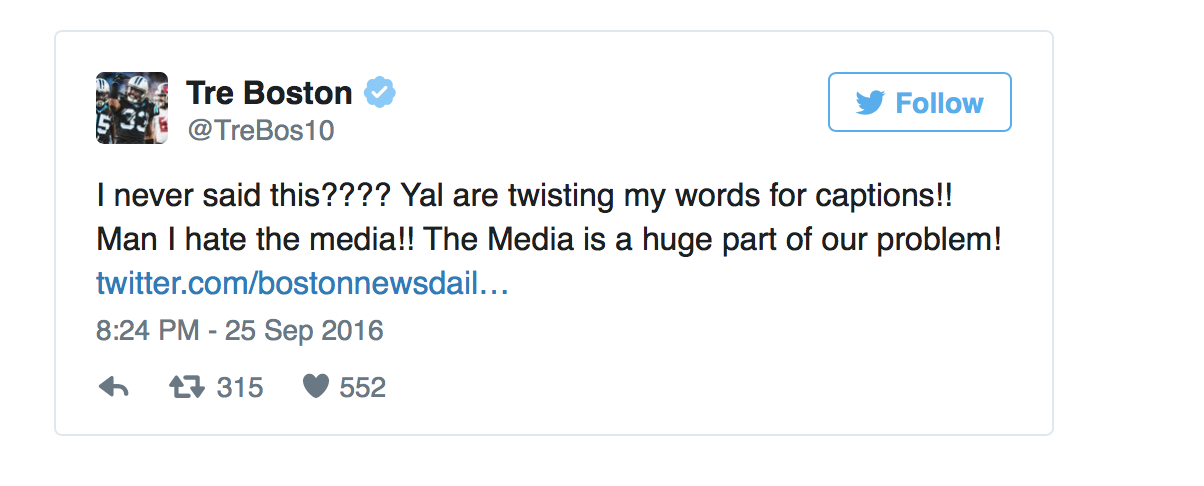Screen dimensions: 1204x486
Task: Click the blue verified checkmark badge
Action: pyautogui.click(x=380, y=93)
